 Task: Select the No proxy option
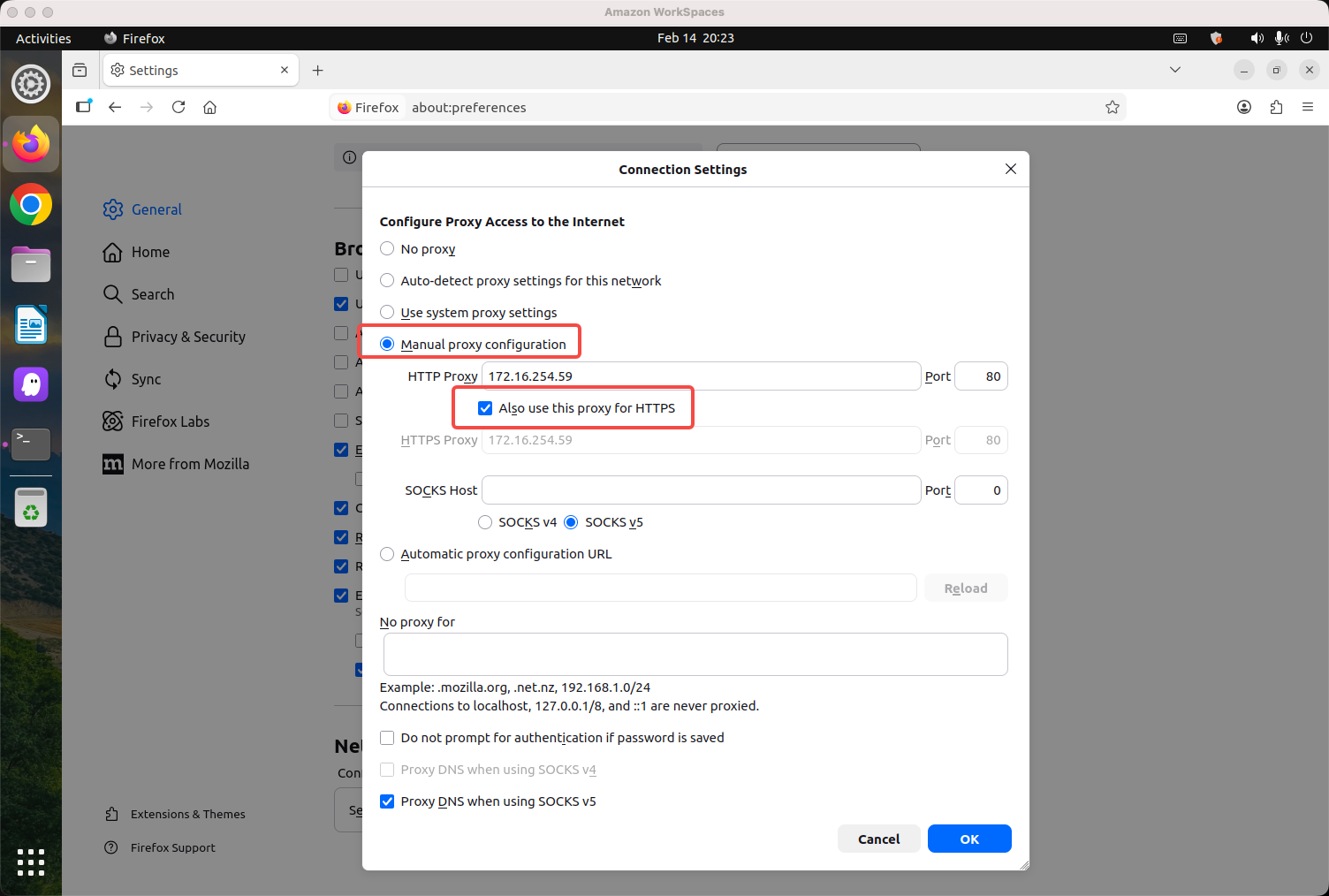387,249
